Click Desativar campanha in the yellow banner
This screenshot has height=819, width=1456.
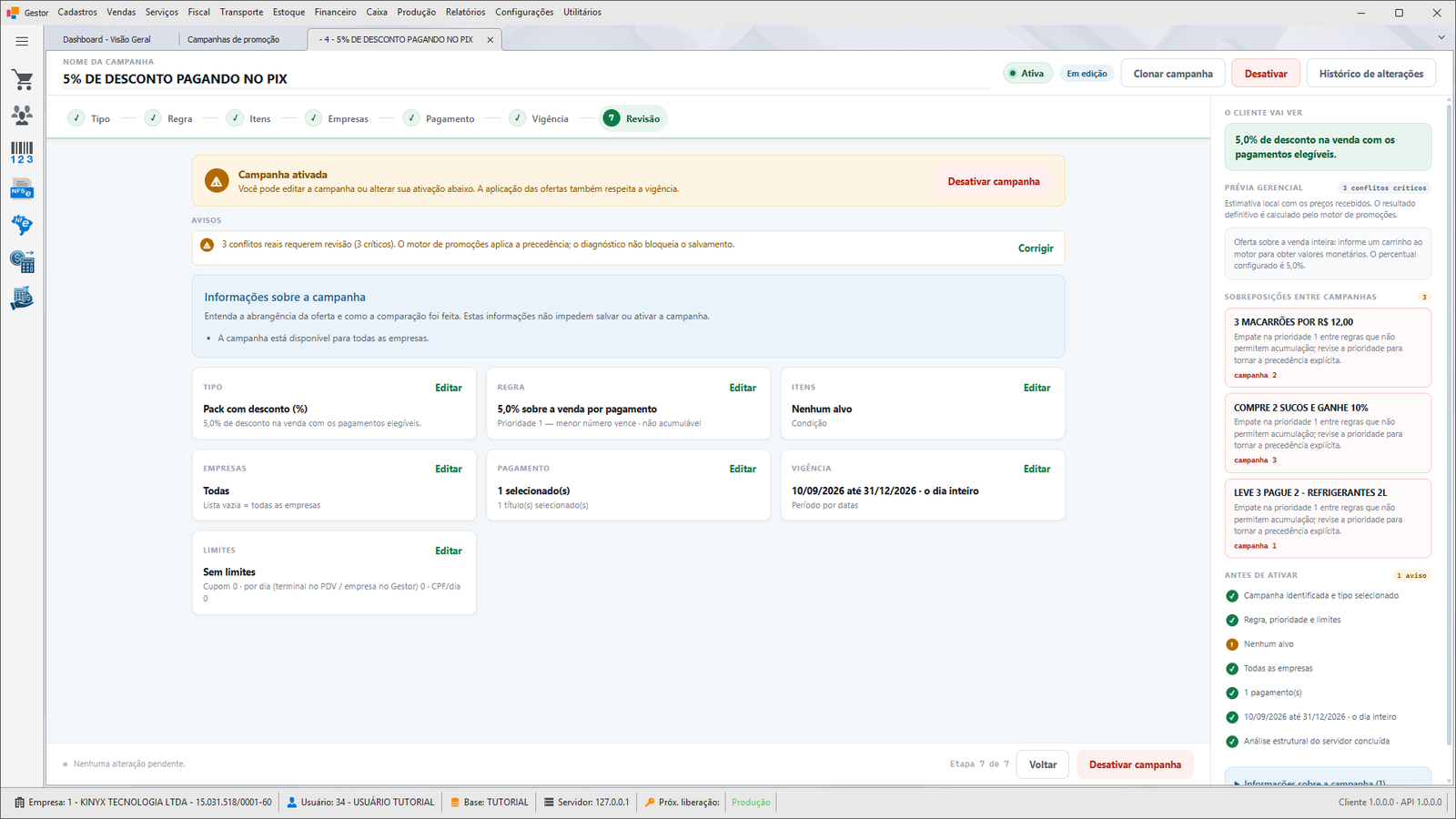994,182
